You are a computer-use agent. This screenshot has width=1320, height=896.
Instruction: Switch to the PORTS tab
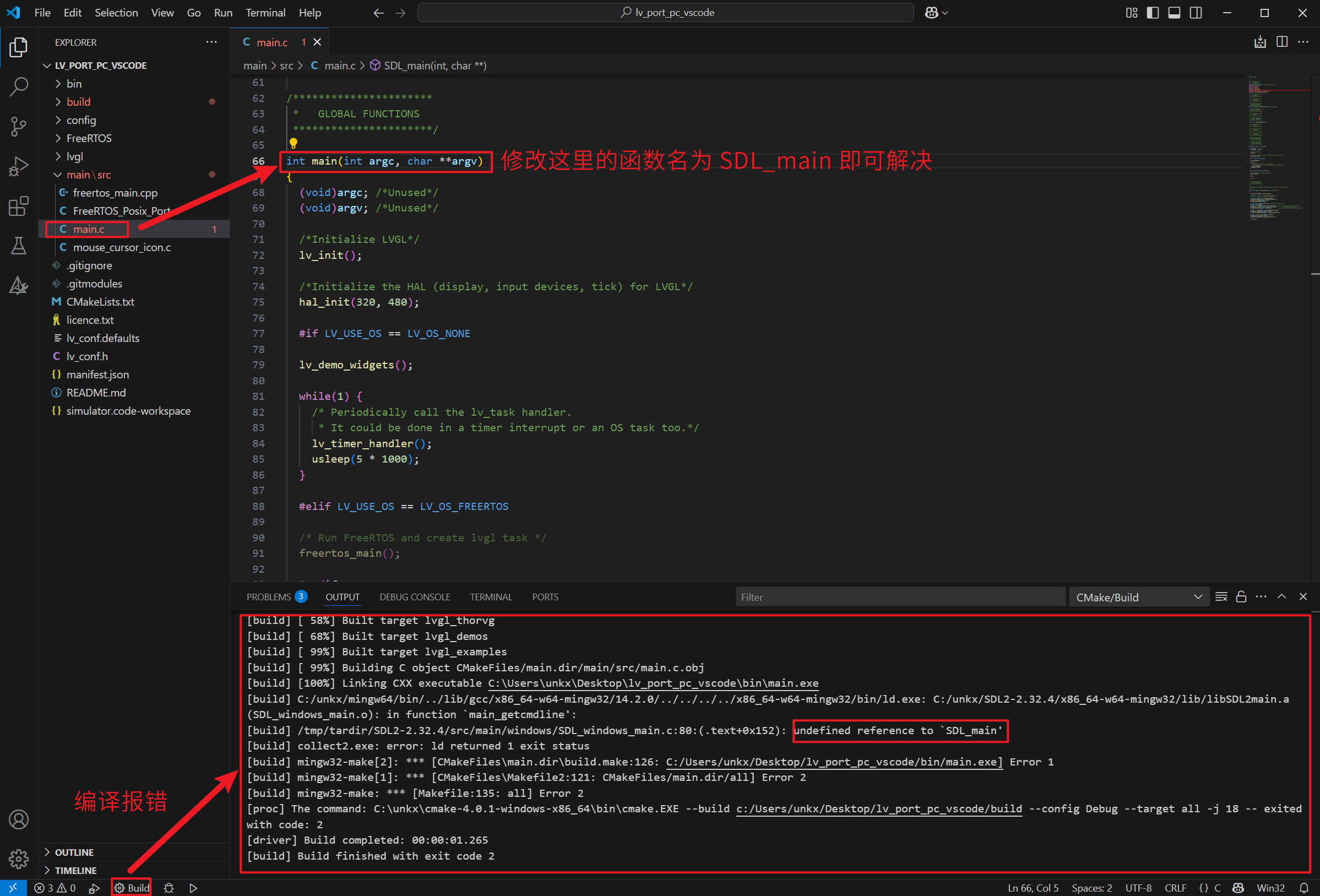[545, 596]
